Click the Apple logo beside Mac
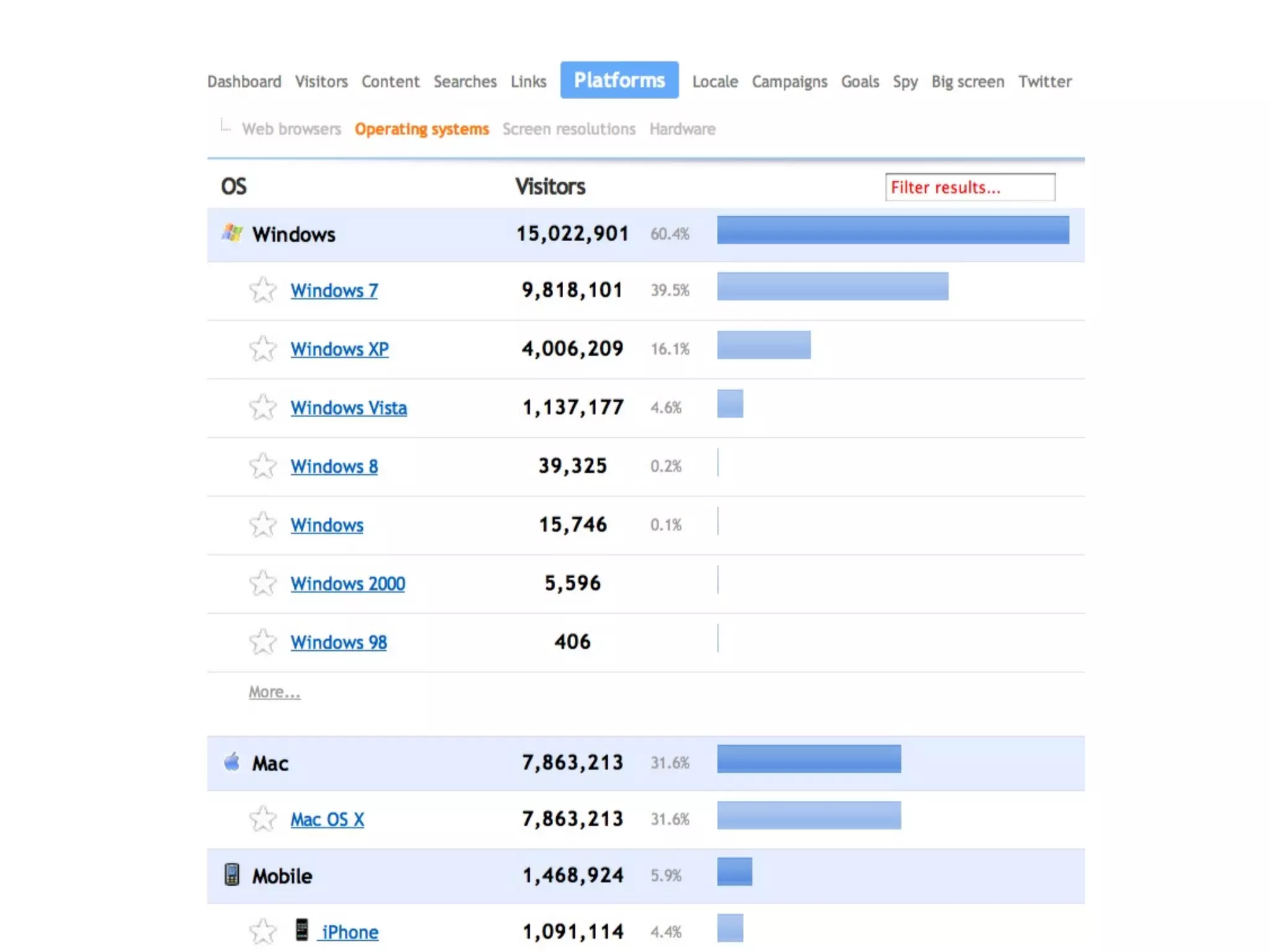This screenshot has width=1270, height=952. pos(232,762)
